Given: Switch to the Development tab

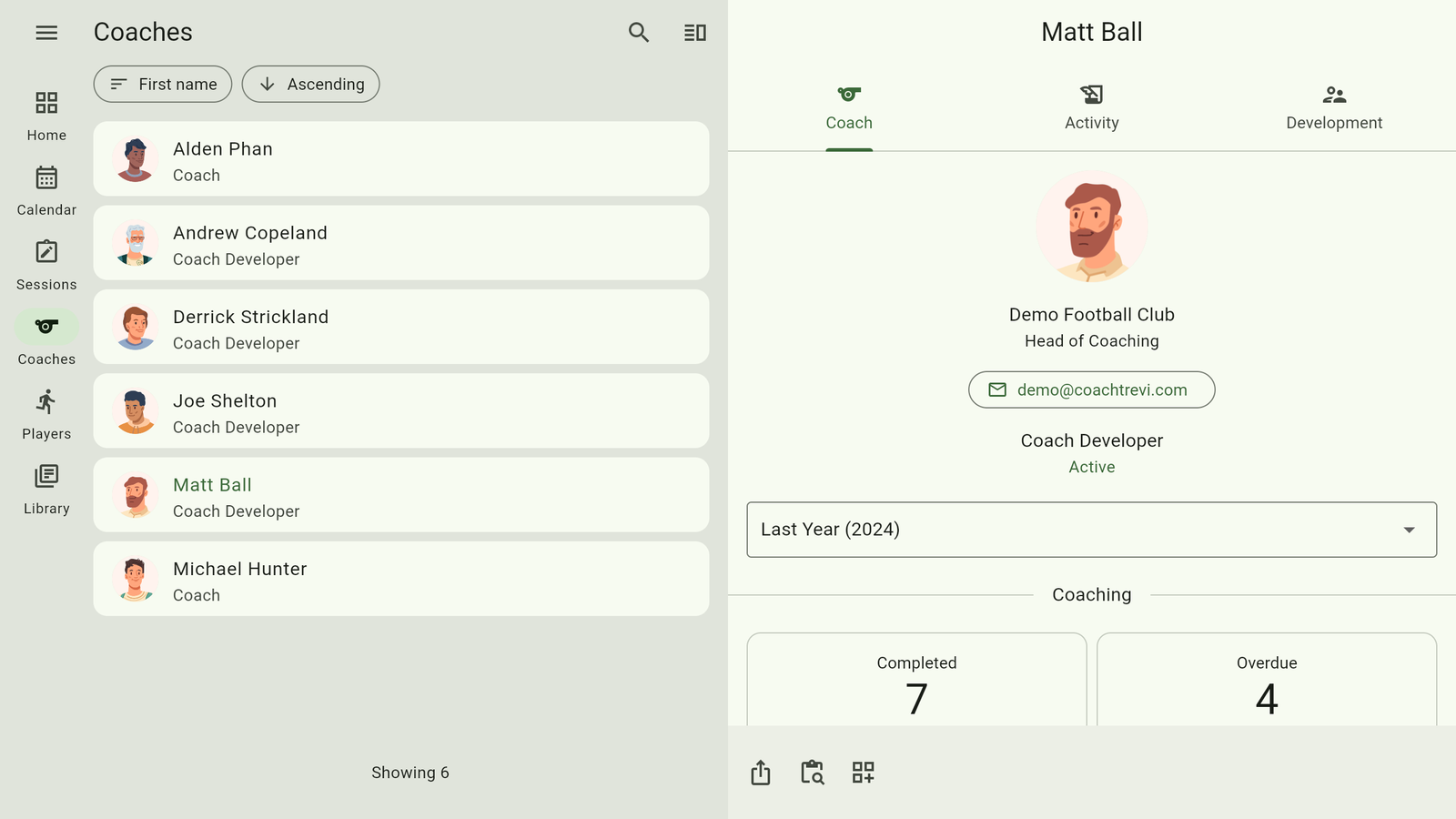Looking at the screenshot, I should [x=1333, y=108].
